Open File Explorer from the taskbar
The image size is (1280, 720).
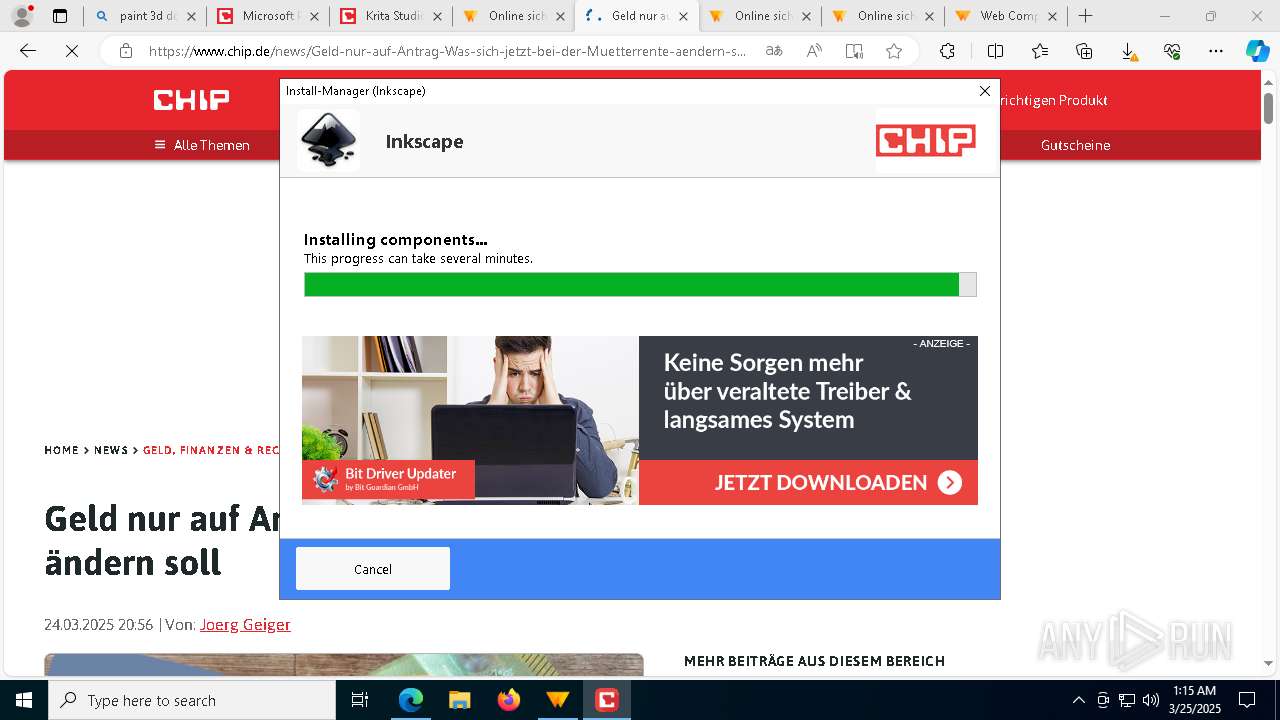[459, 700]
